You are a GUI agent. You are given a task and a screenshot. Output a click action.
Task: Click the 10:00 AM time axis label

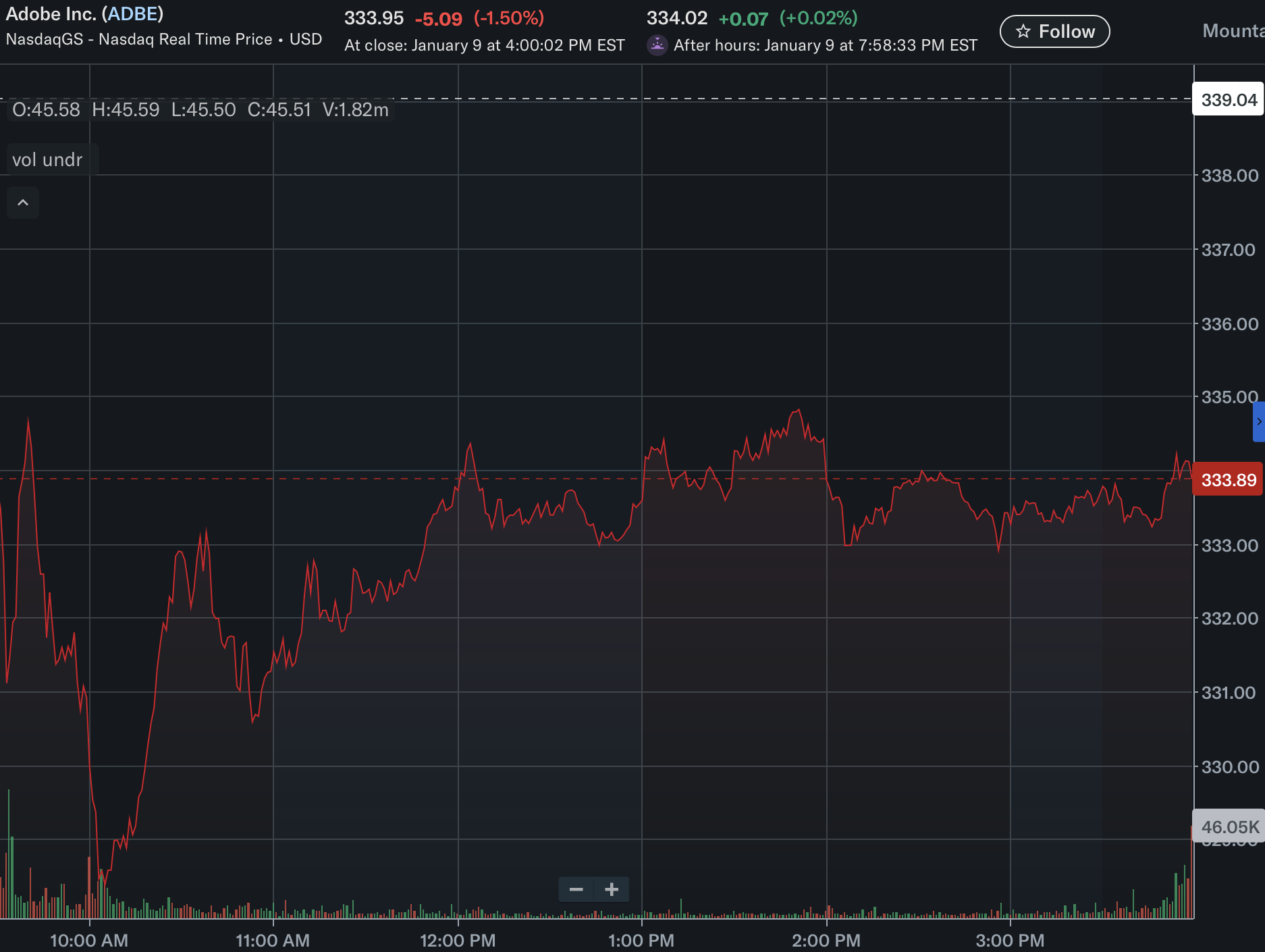[89, 940]
